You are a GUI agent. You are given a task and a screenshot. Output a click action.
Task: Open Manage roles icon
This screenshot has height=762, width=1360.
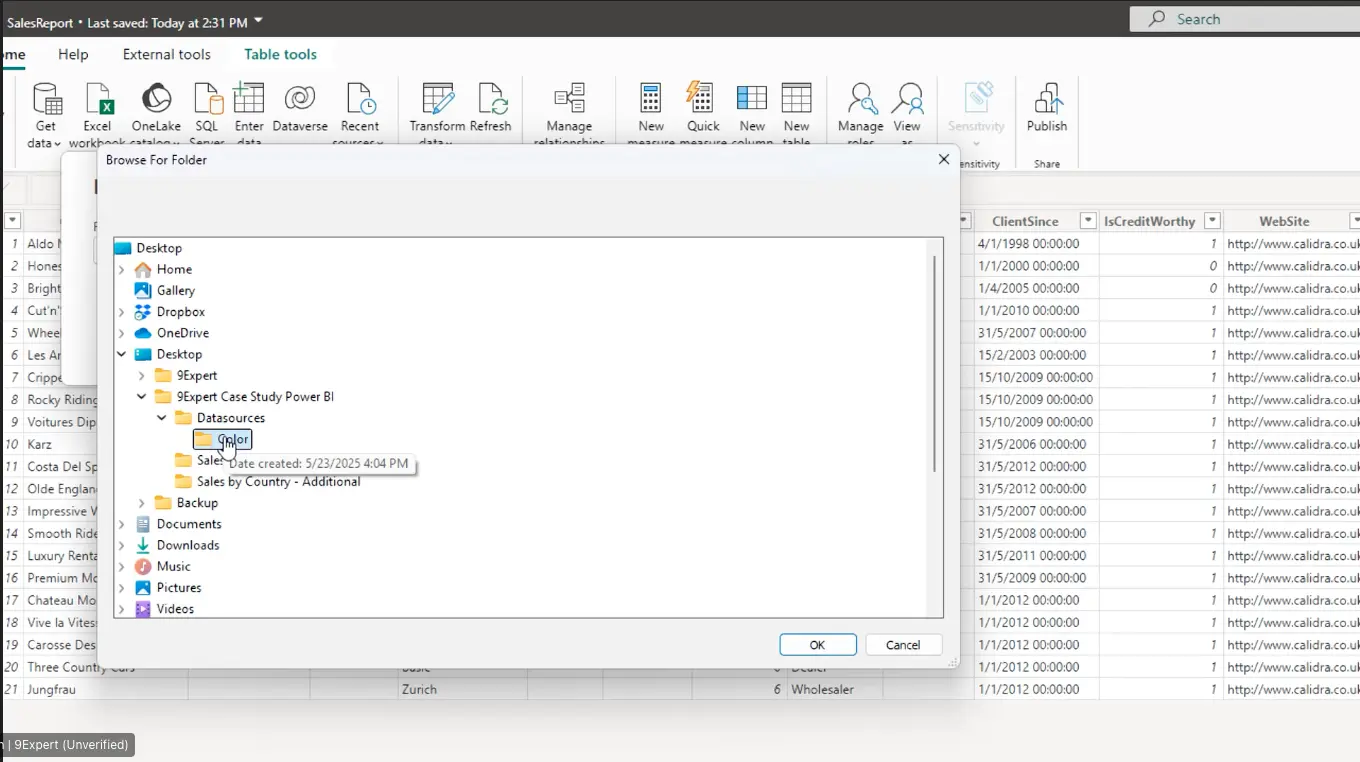pos(861,99)
